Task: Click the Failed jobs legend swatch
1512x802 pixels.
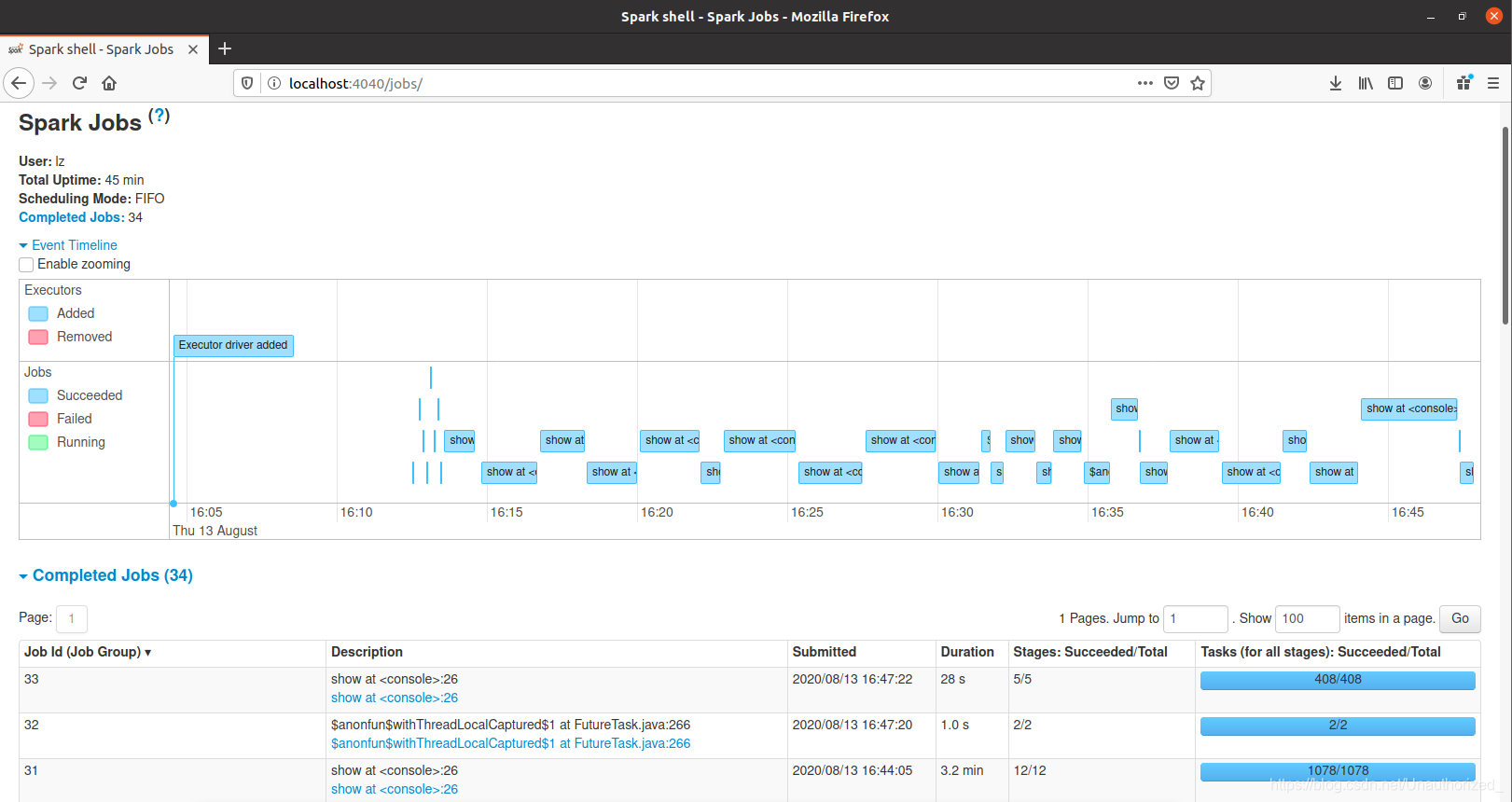Action: pyautogui.click(x=38, y=419)
